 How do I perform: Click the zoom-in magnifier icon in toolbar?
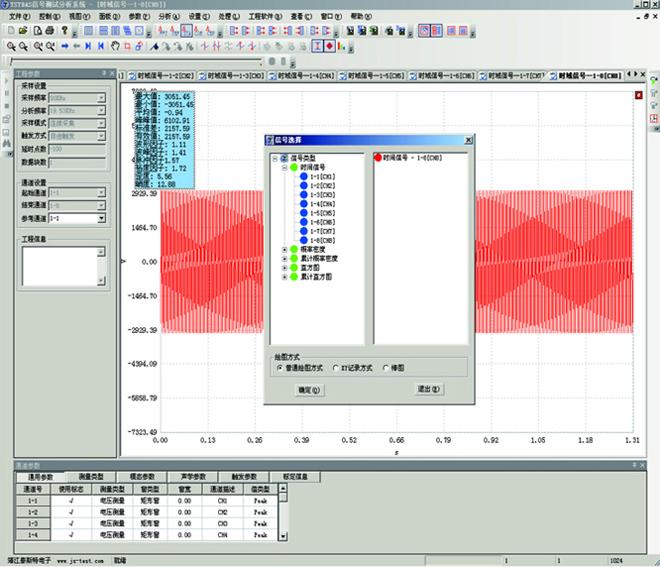[x=11, y=46]
